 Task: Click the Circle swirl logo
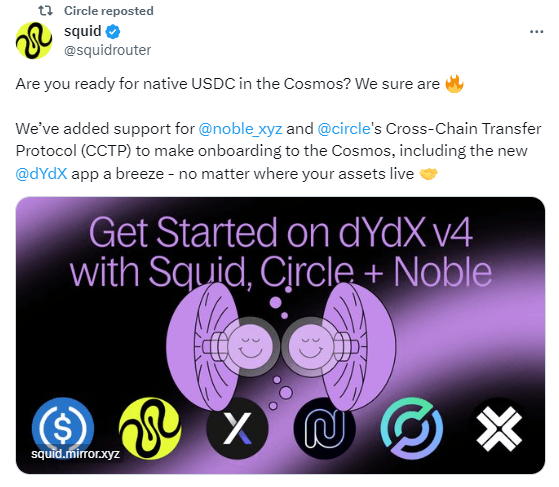412,428
